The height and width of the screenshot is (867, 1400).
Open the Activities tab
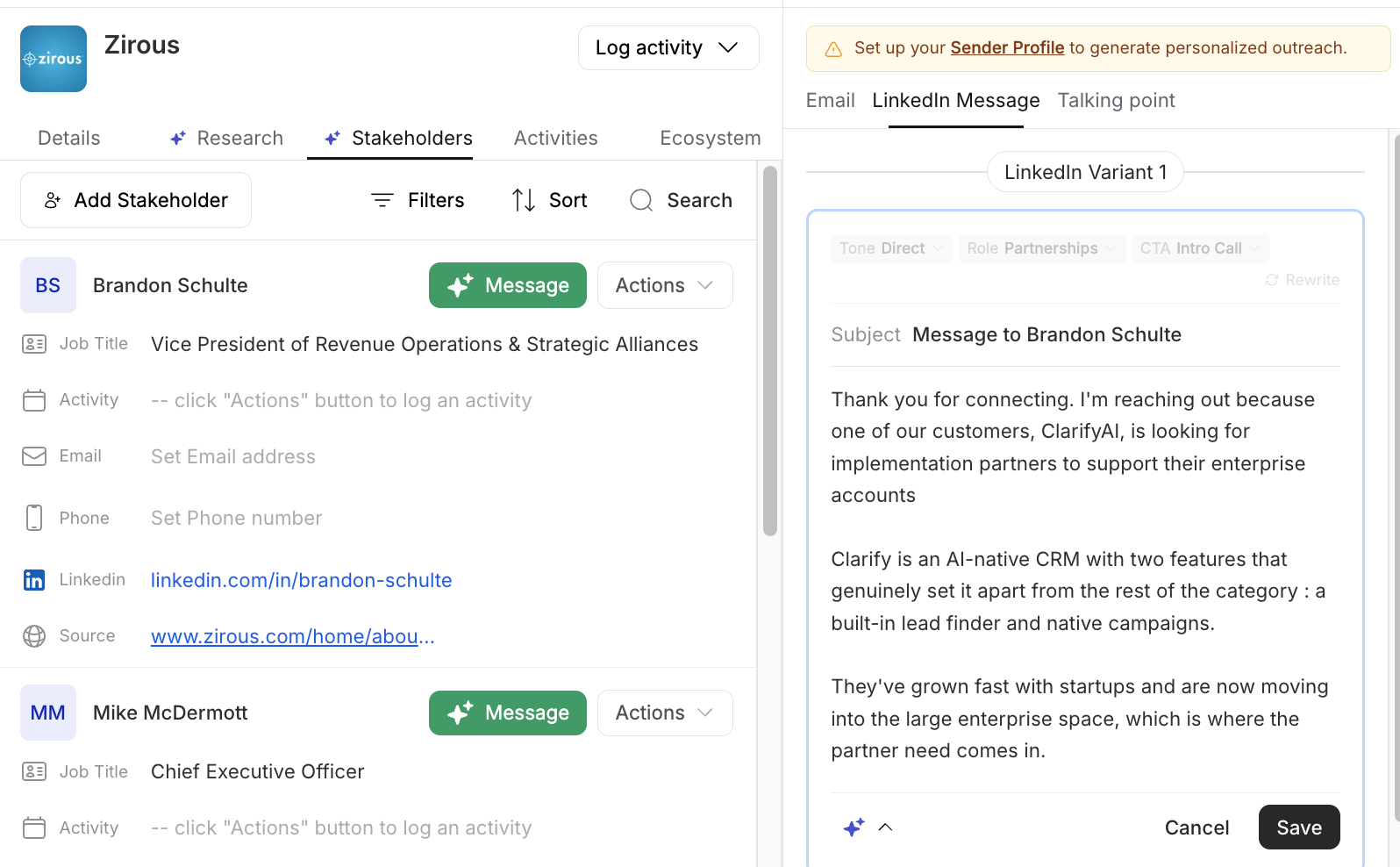click(x=556, y=138)
